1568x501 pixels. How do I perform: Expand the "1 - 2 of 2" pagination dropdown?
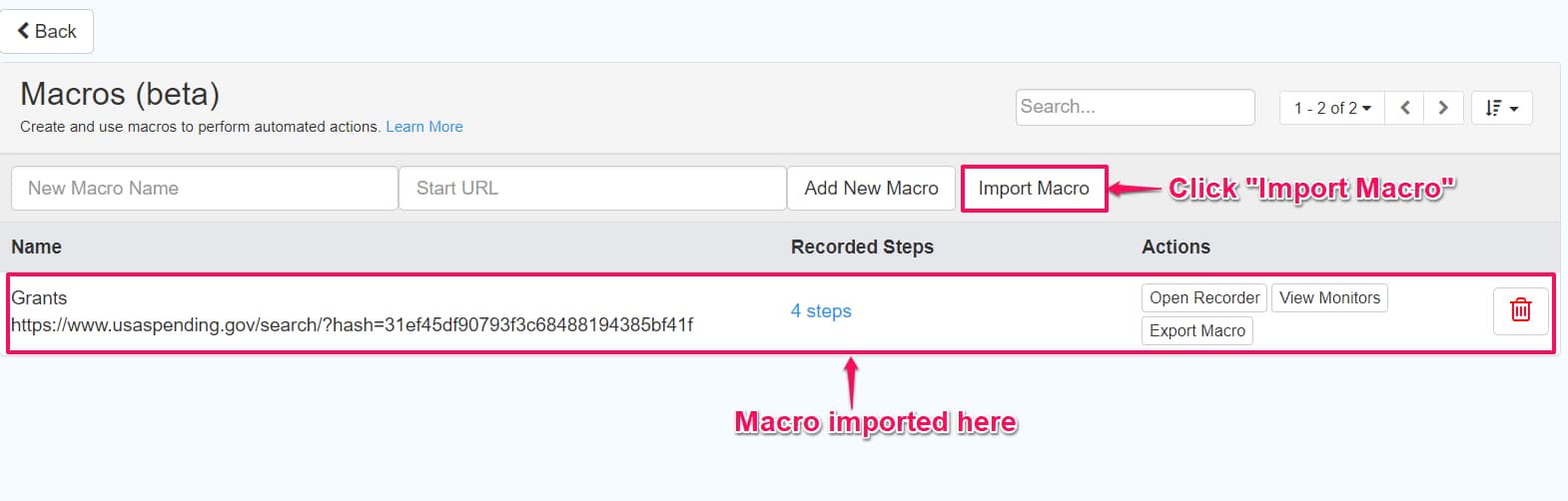pyautogui.click(x=1332, y=108)
